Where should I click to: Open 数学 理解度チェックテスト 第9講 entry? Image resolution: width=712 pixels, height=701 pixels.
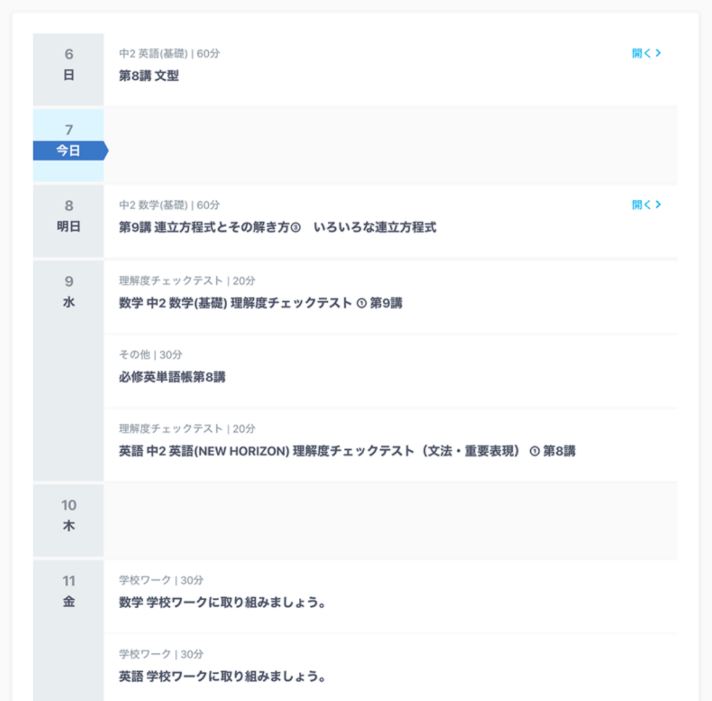391,297
